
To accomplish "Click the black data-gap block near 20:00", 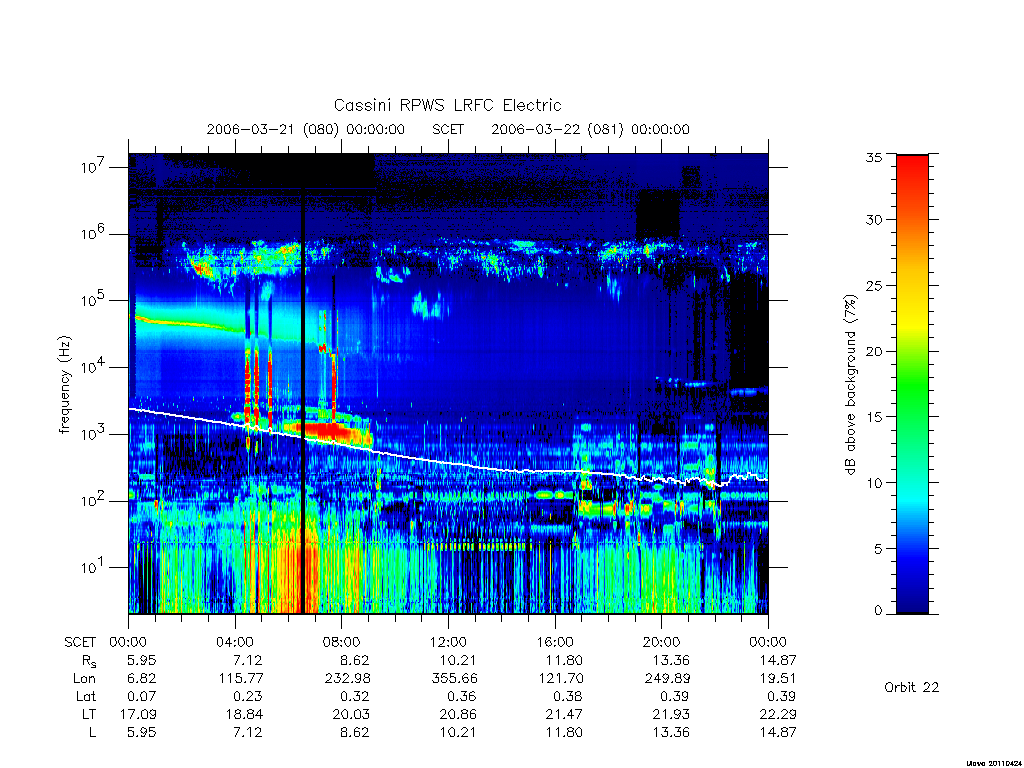I will click(658, 215).
